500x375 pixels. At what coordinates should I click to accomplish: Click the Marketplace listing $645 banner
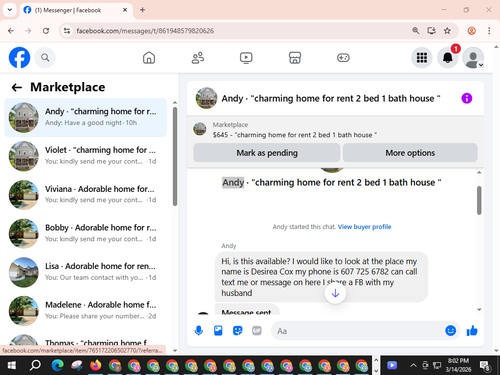[335, 130]
